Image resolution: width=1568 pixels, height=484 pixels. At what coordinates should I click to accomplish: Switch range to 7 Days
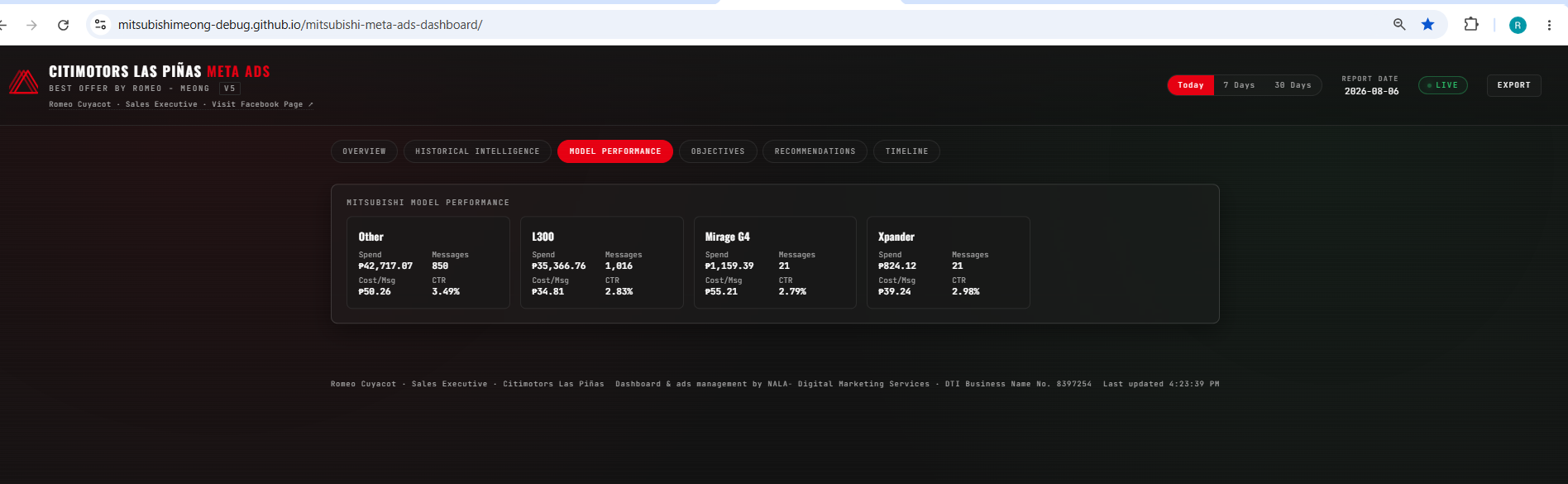coord(1239,85)
